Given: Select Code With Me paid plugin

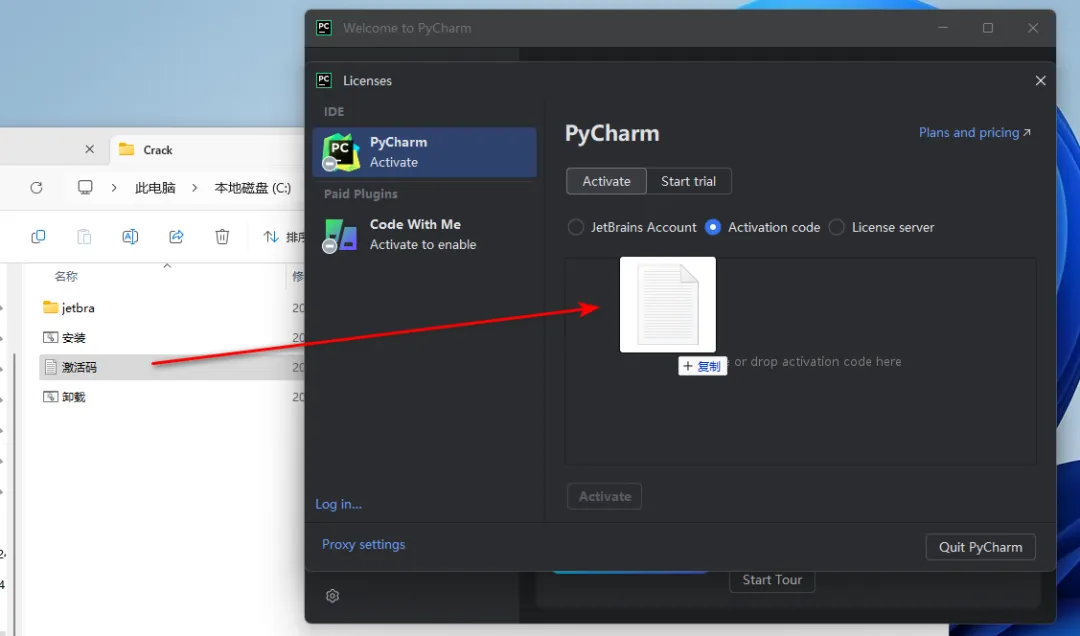Looking at the screenshot, I should click(424, 234).
